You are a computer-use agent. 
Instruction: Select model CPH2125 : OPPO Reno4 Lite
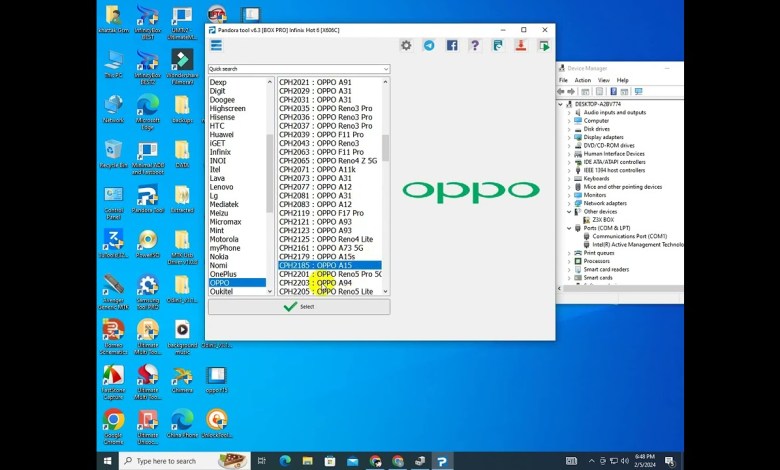pyautogui.click(x=326, y=239)
